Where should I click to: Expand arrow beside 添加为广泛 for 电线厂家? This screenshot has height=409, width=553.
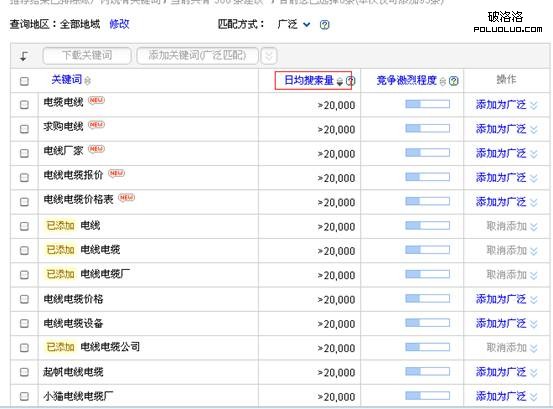pyautogui.click(x=534, y=154)
